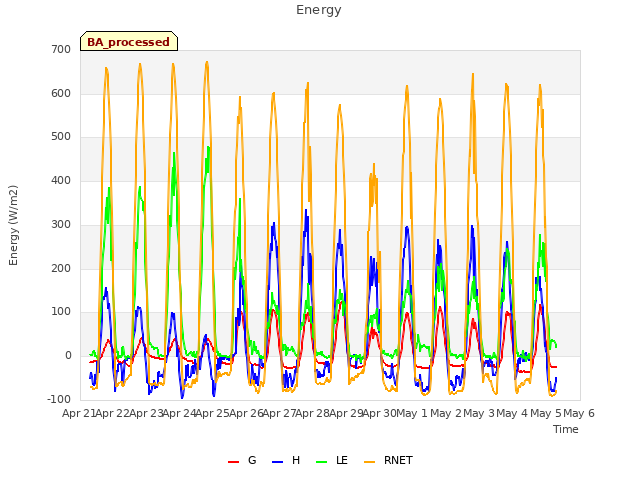Click the 400 y-axis tick label
Image resolution: width=640 pixels, height=480 pixels.
tap(61, 180)
